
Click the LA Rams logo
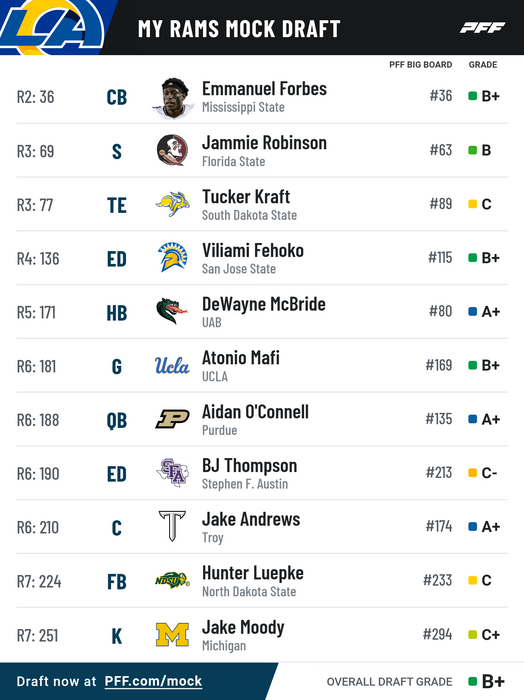pos(53,27)
